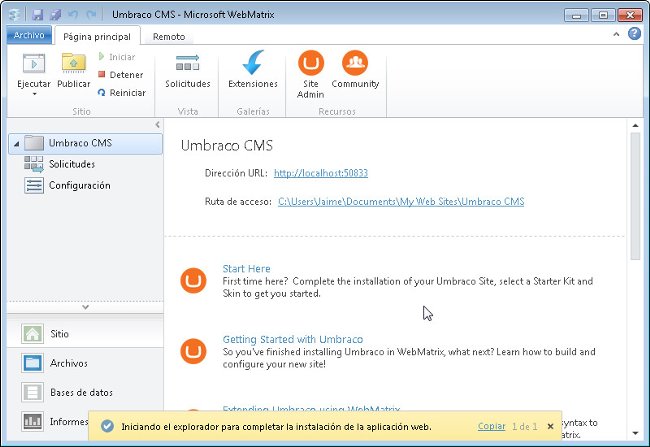Click the scrollbar up arrow

point(635,125)
